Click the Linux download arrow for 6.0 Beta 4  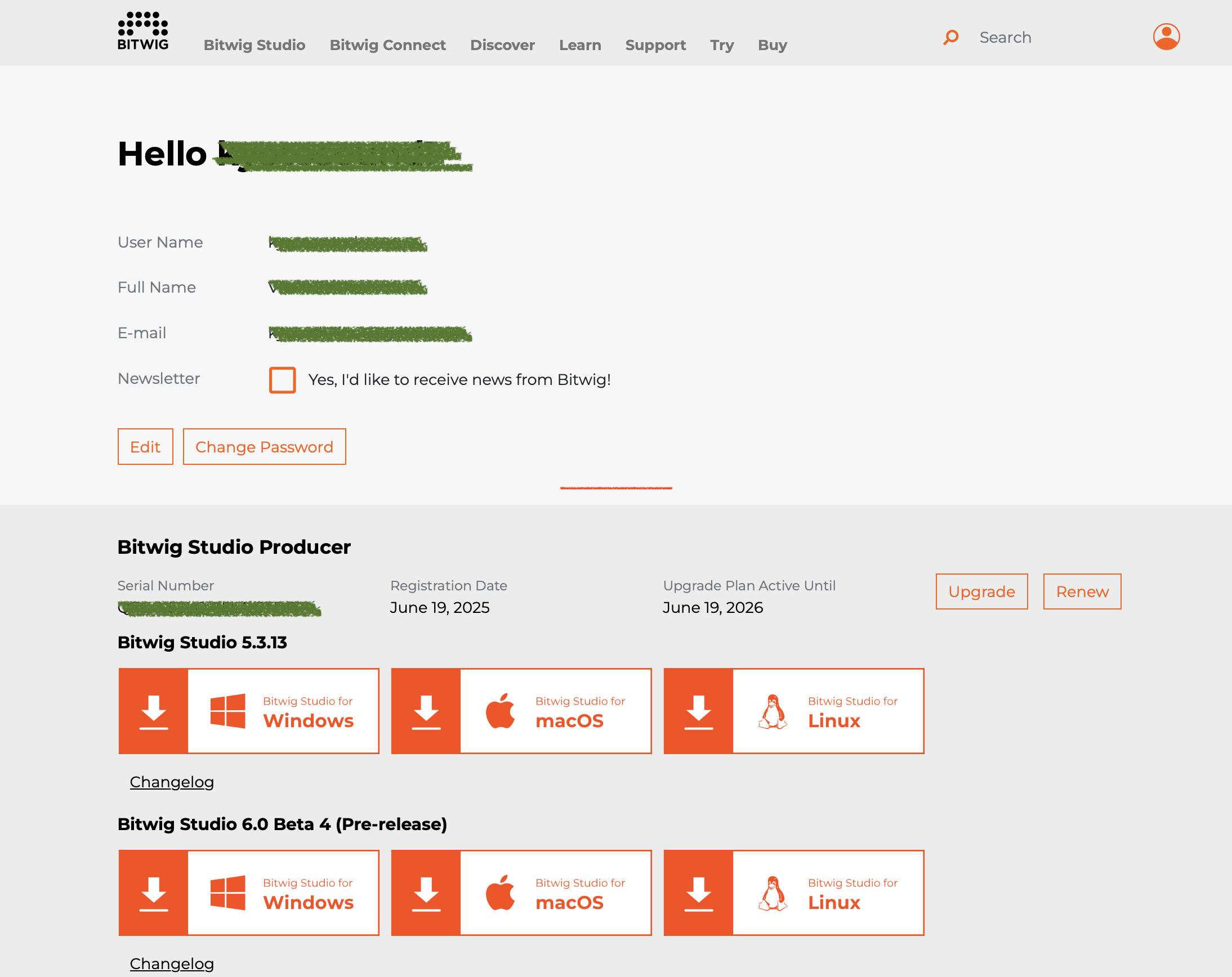tap(698, 893)
